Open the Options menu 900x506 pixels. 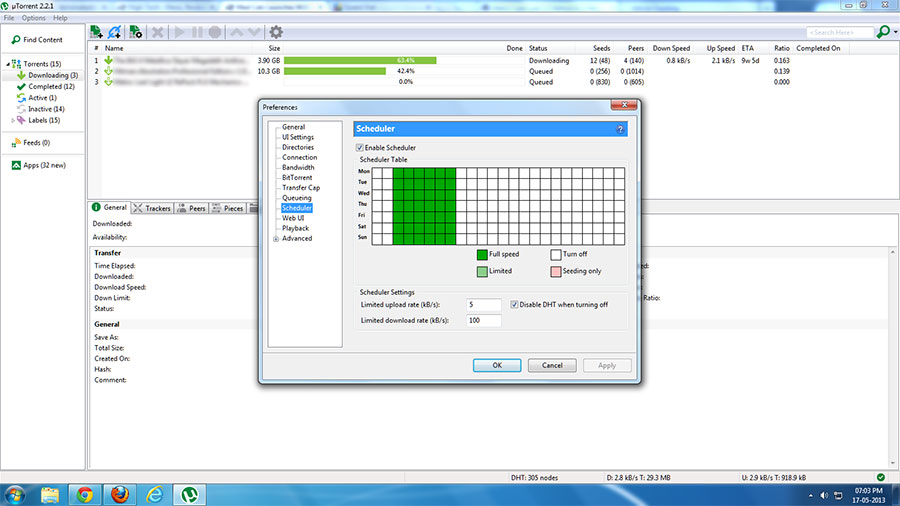pos(33,18)
